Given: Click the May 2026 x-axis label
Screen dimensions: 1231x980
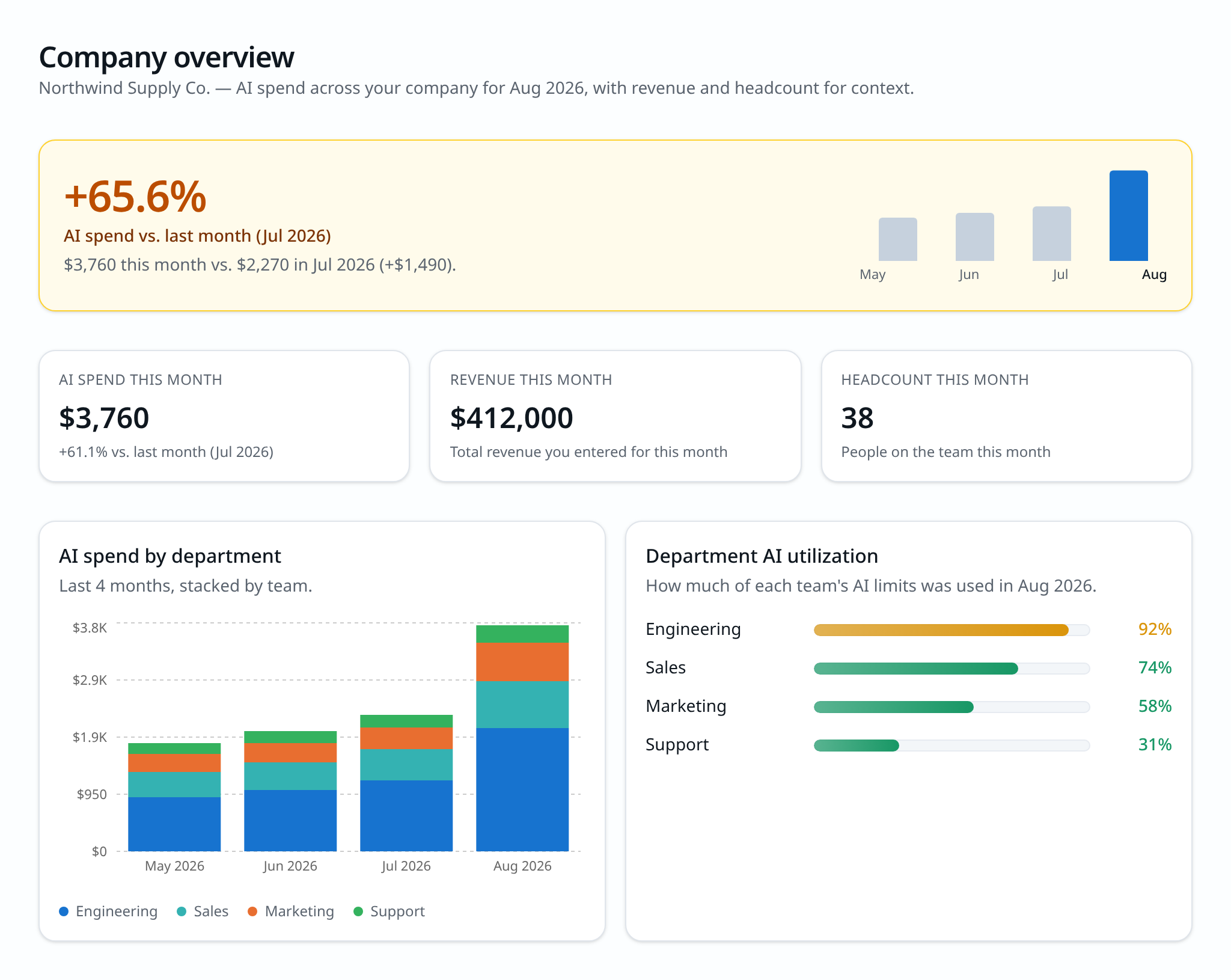Looking at the screenshot, I should (x=174, y=866).
